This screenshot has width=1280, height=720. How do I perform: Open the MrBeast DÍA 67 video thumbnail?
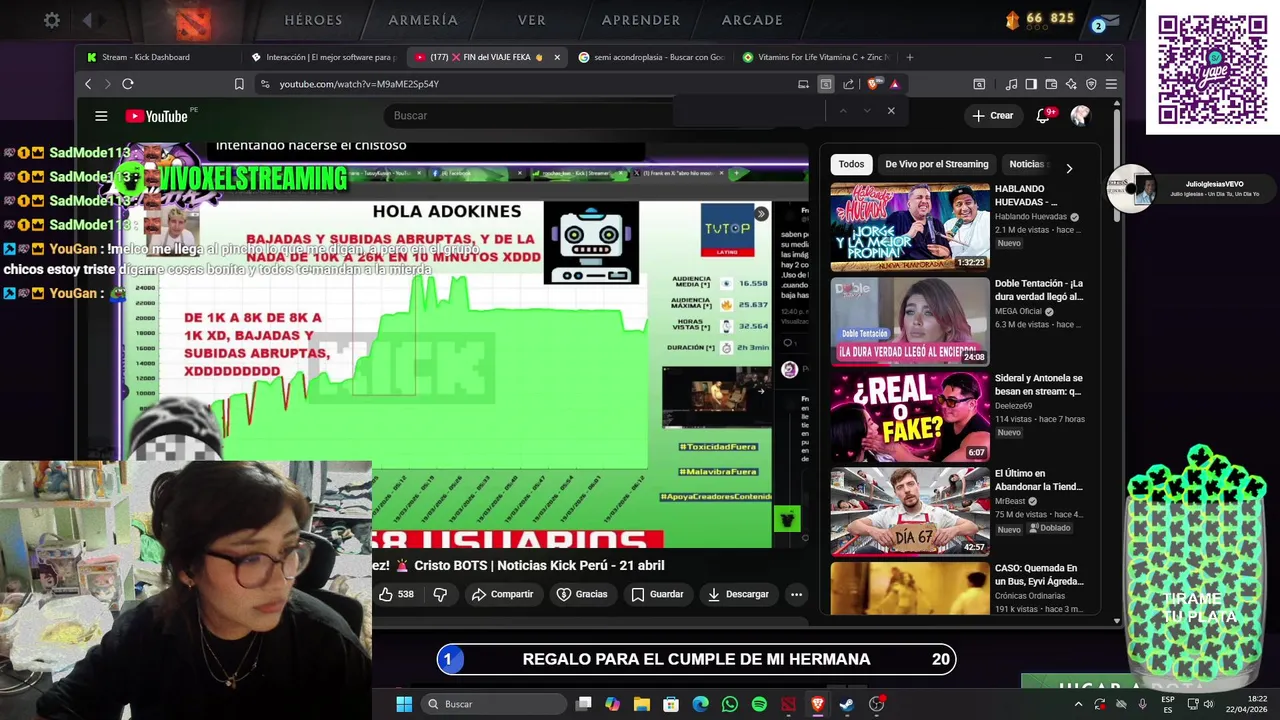(x=910, y=511)
